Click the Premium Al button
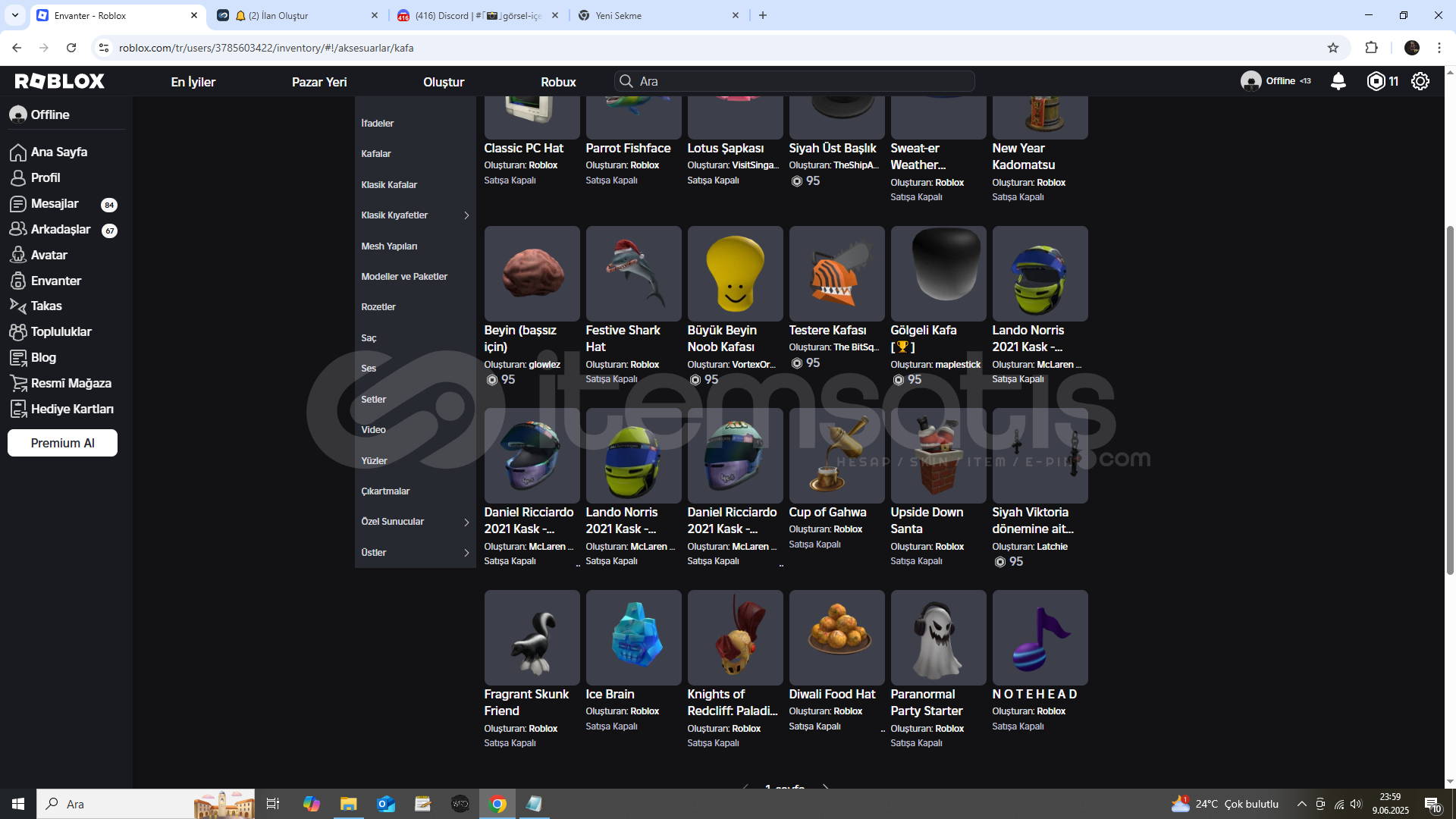The image size is (1456, 819). click(x=62, y=443)
